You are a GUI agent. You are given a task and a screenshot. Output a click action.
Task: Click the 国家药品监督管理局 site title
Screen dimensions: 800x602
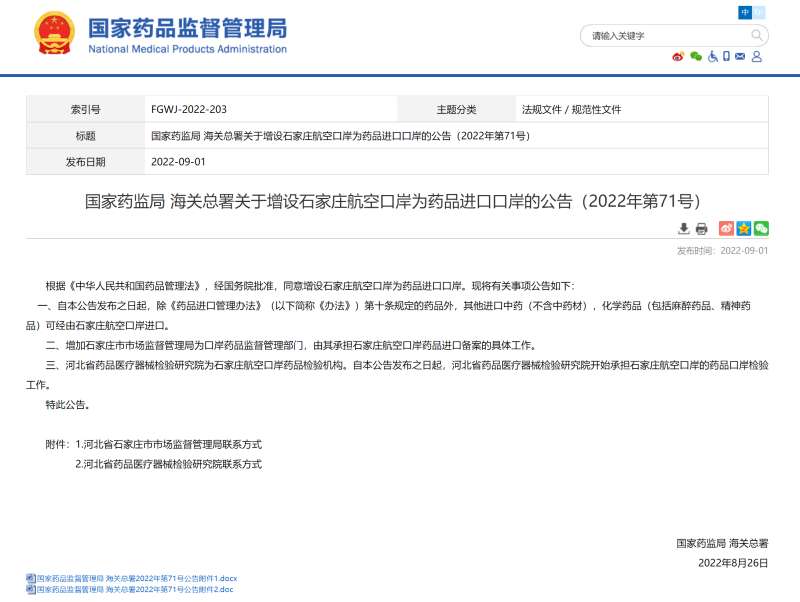click(187, 28)
